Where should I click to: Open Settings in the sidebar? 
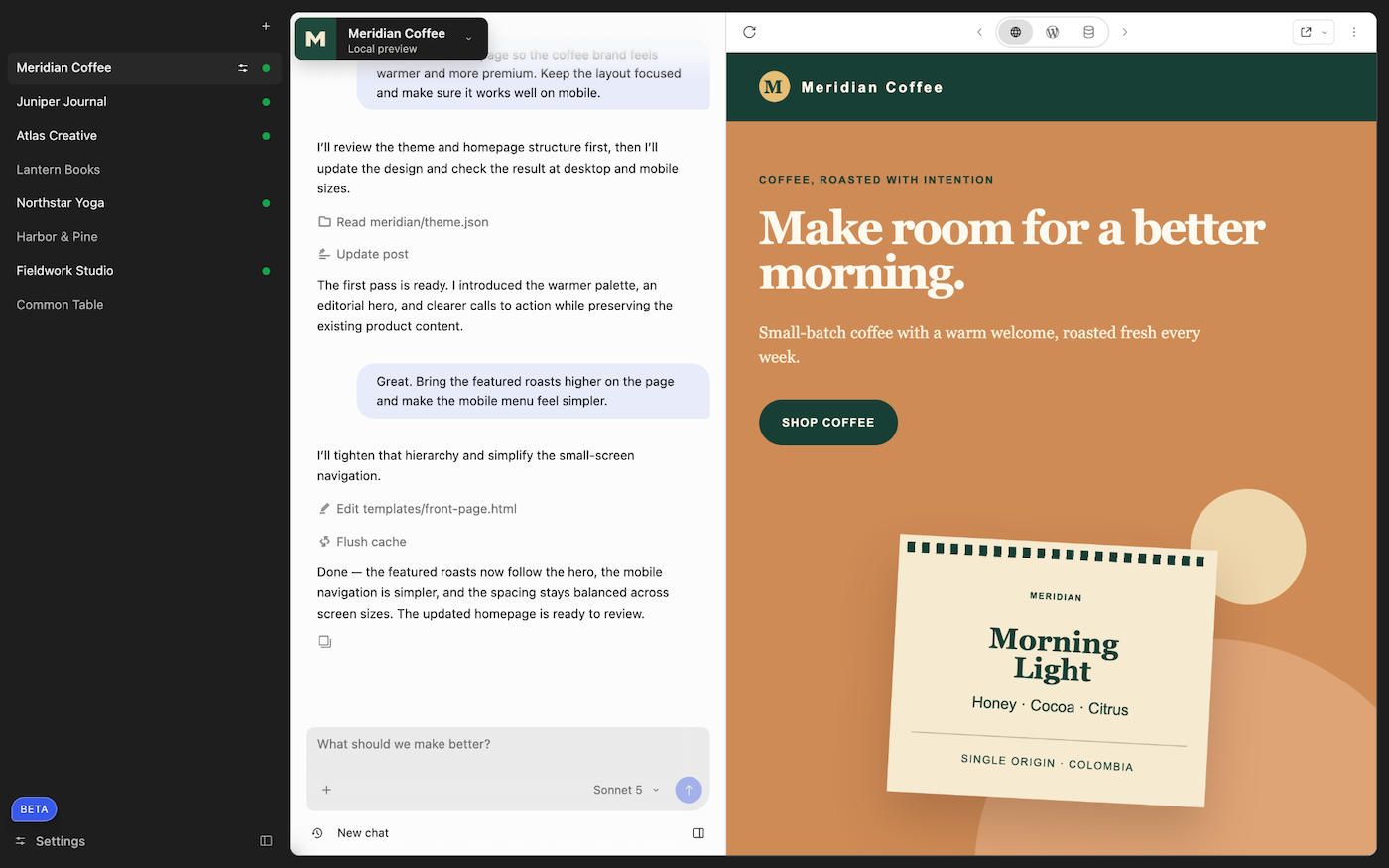click(51, 841)
